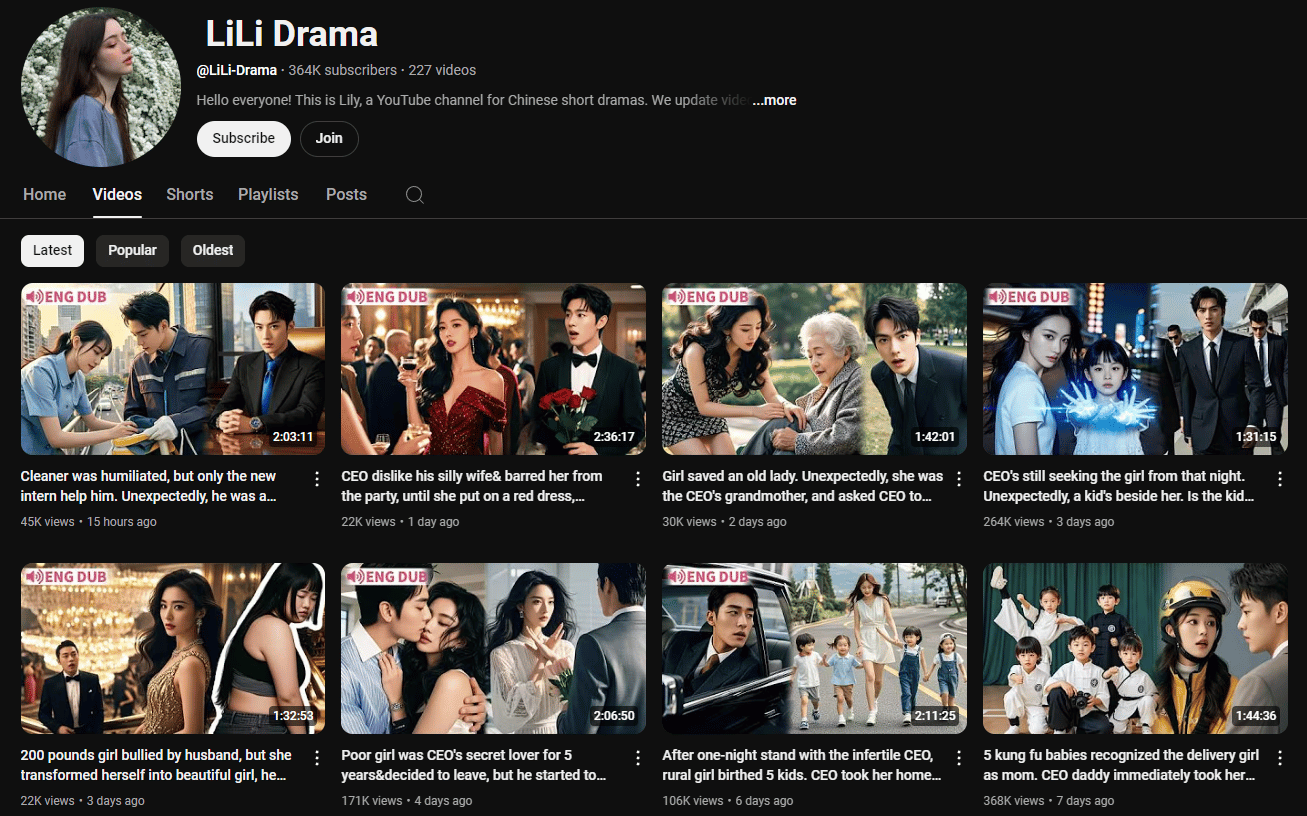Screen dimensions: 1307x816
Task: Open options menu for 5 kung fu babies video
Action: pyautogui.click(x=1279, y=758)
